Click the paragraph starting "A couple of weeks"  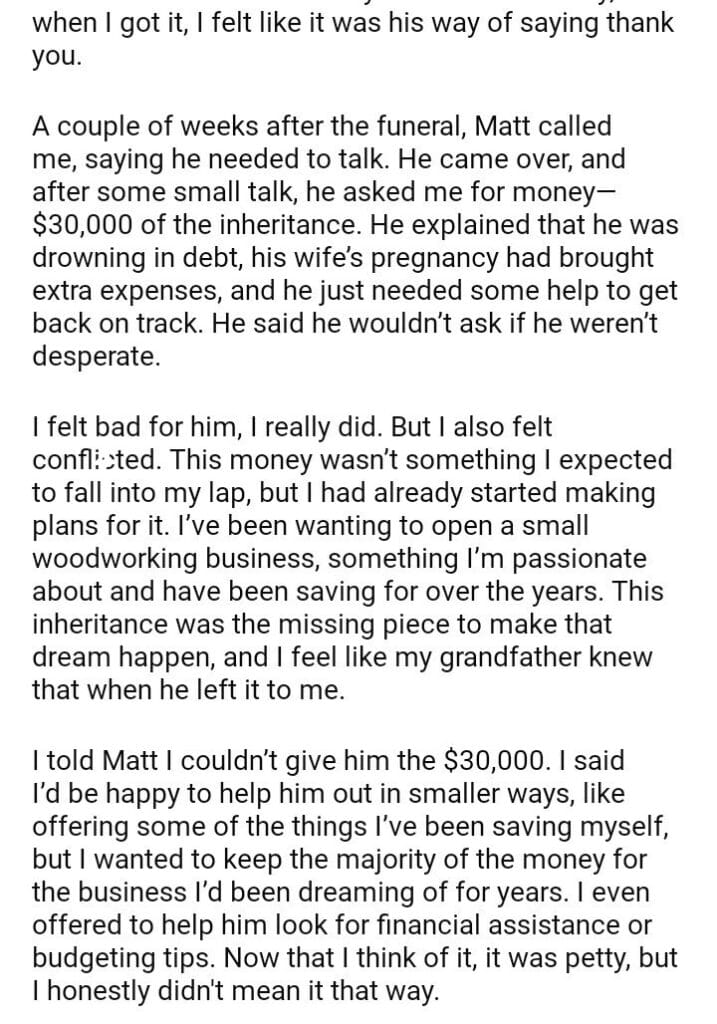pos(355,241)
